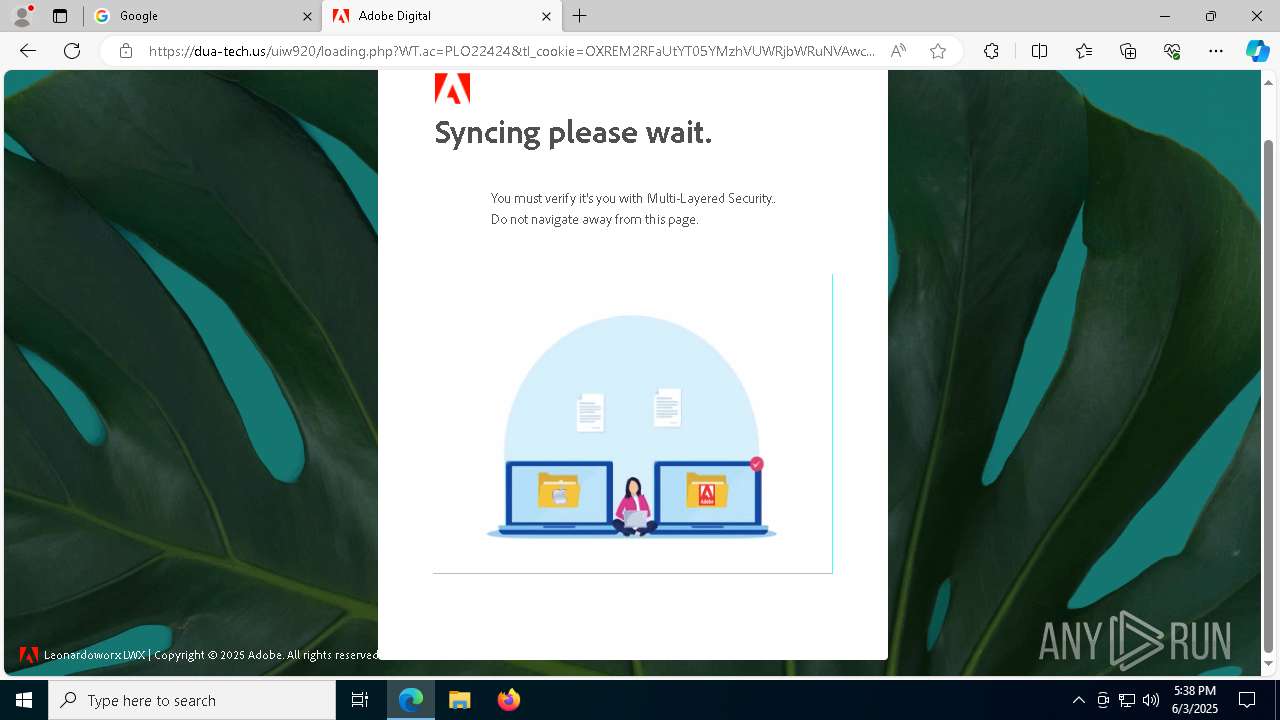This screenshot has width=1280, height=720.
Task: Open Microsoft Edge from taskbar
Action: 411,700
